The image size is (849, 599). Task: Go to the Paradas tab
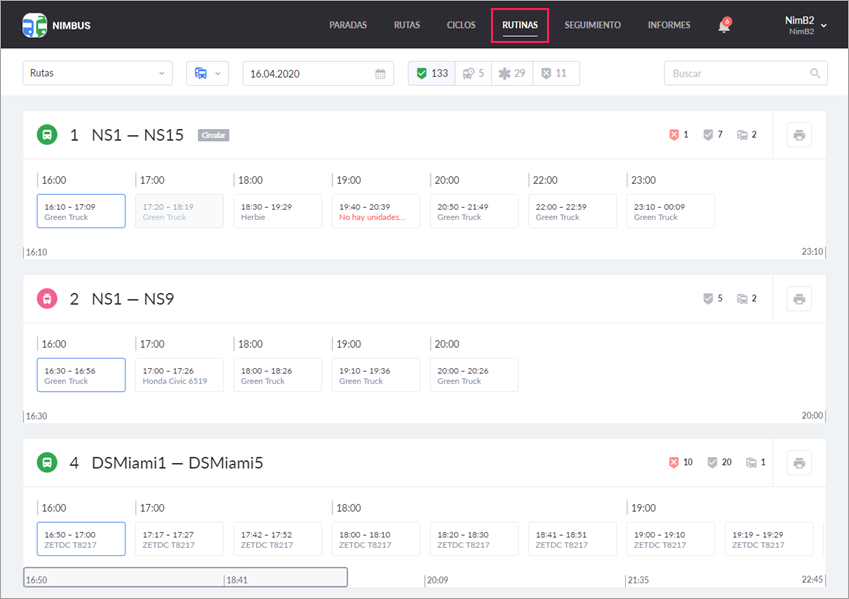point(348,25)
